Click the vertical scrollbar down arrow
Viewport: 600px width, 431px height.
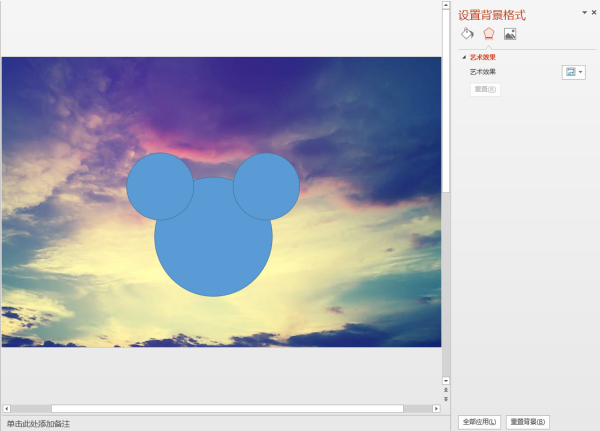click(x=446, y=380)
